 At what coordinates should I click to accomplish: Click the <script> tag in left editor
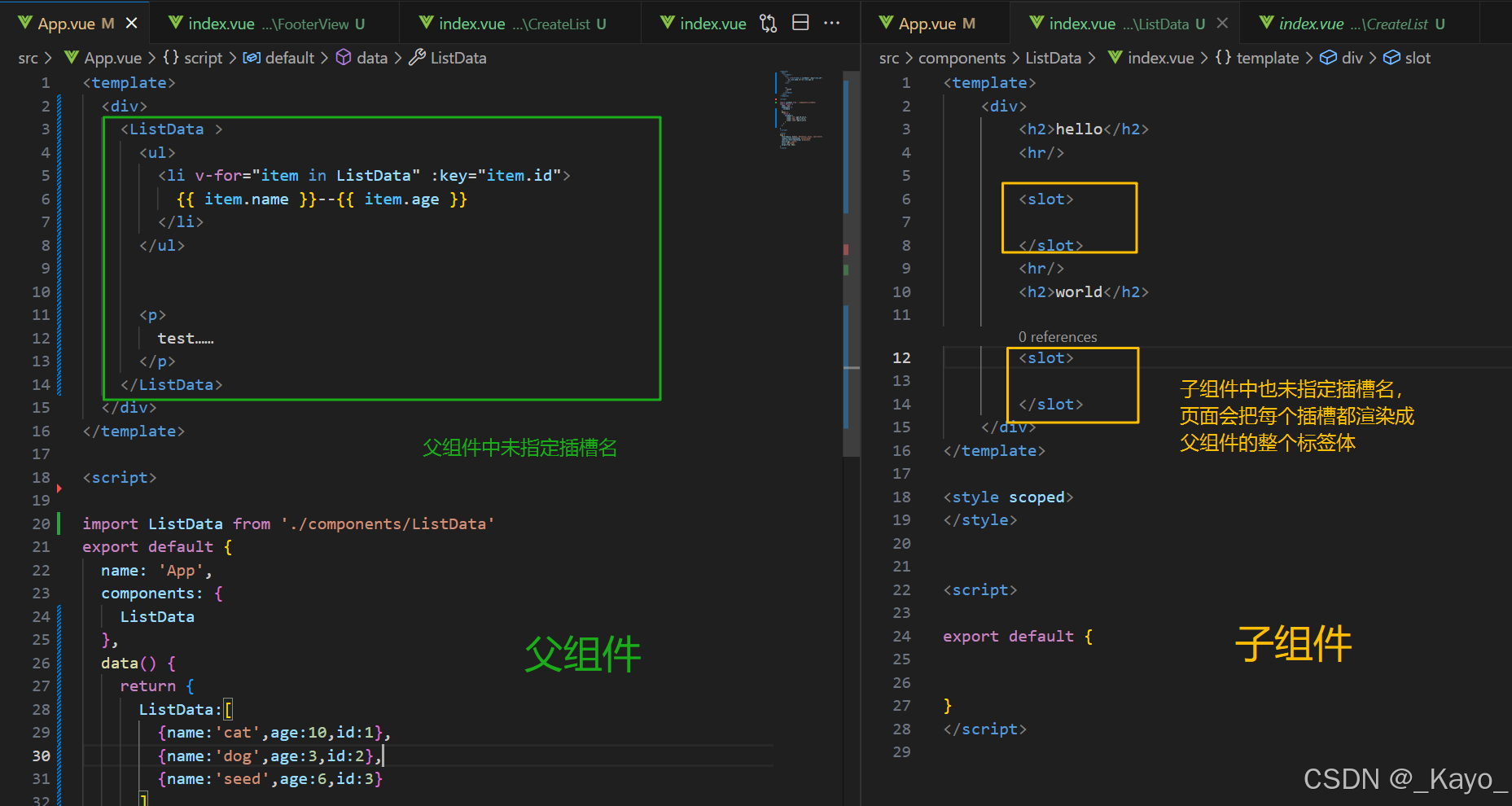(x=120, y=477)
